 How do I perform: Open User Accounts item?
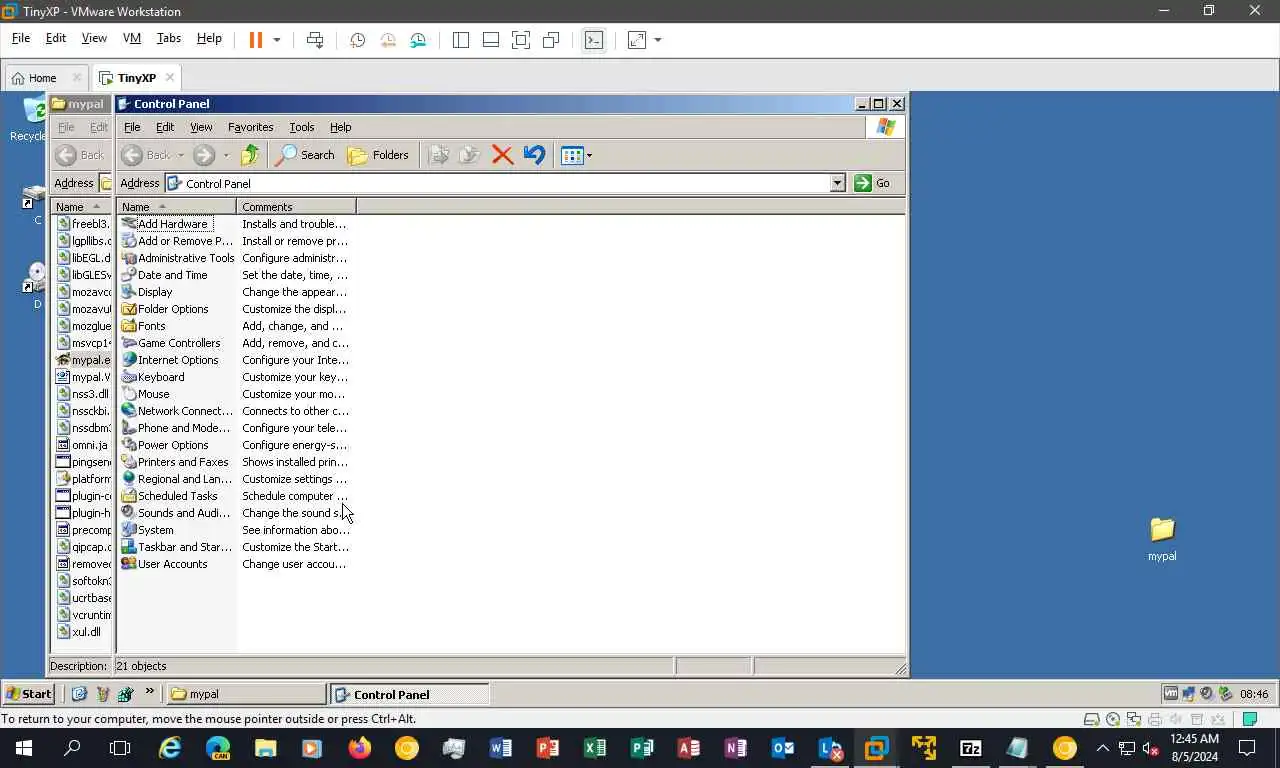(165, 564)
